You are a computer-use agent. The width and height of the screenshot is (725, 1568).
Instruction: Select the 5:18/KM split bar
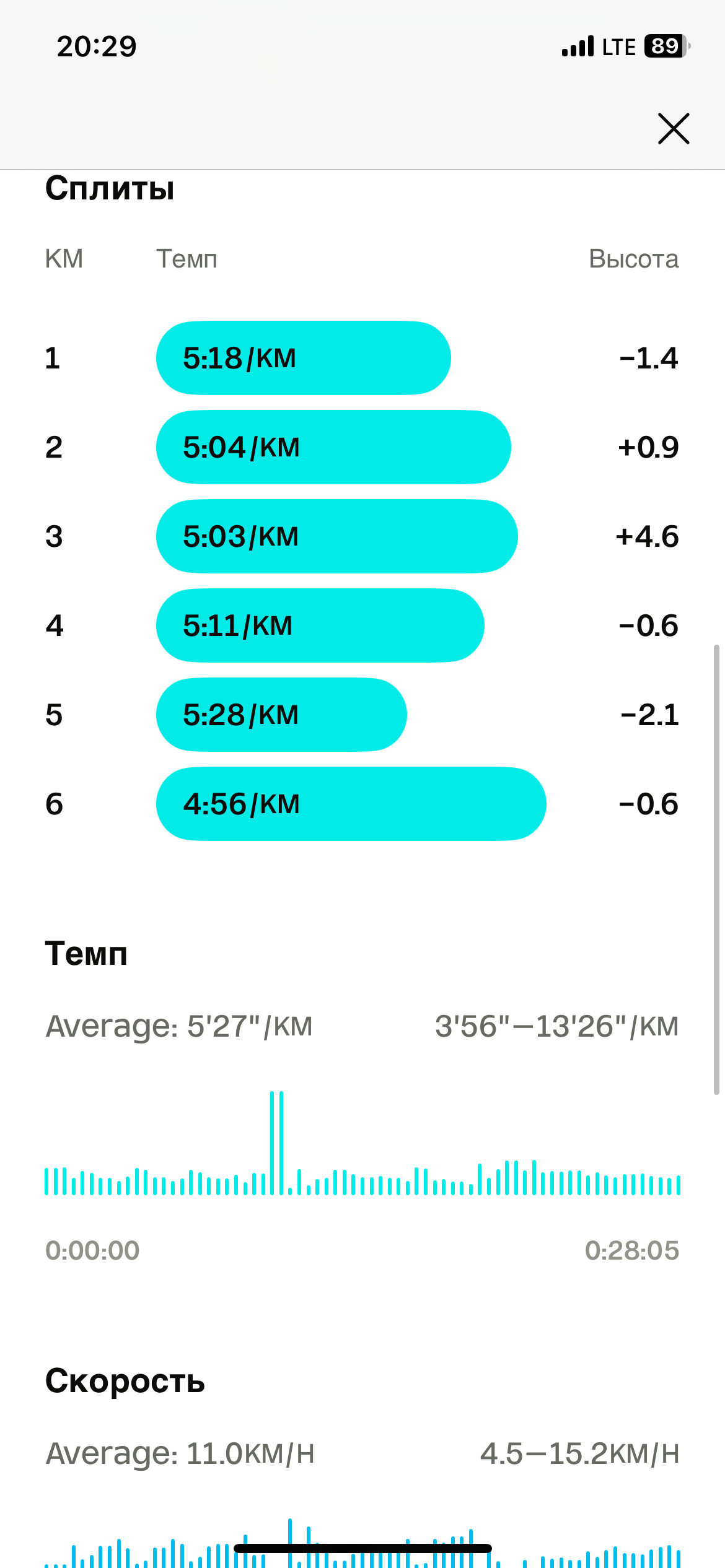pos(304,358)
